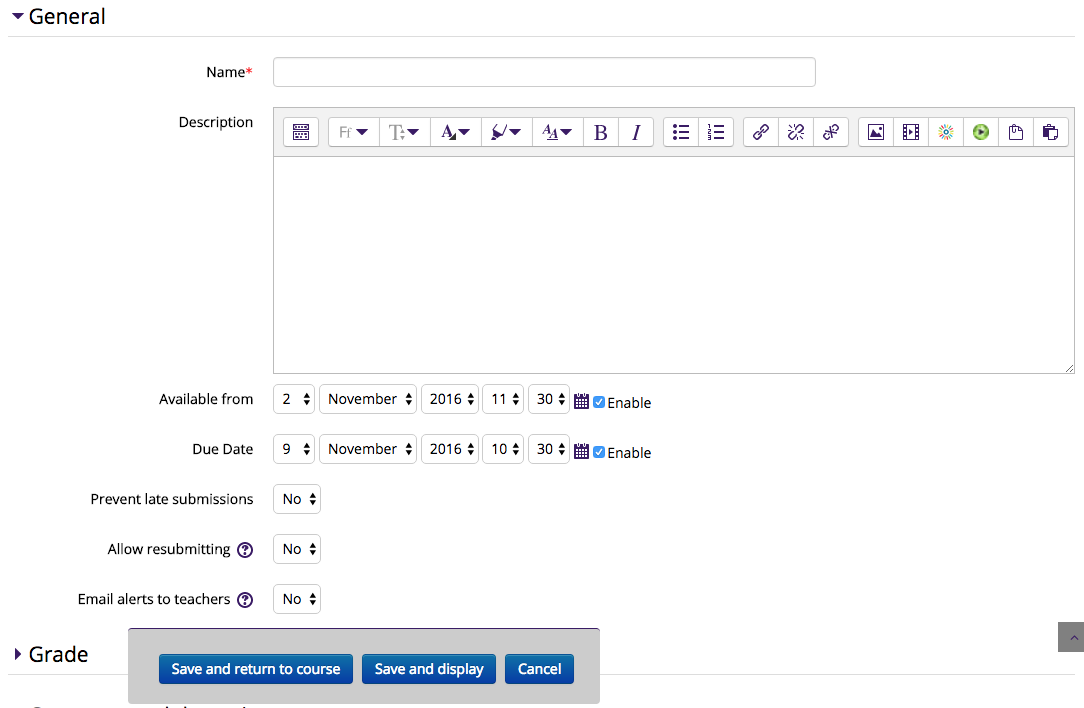
Task: Open the font family dropdown in editor
Action: pos(353,132)
